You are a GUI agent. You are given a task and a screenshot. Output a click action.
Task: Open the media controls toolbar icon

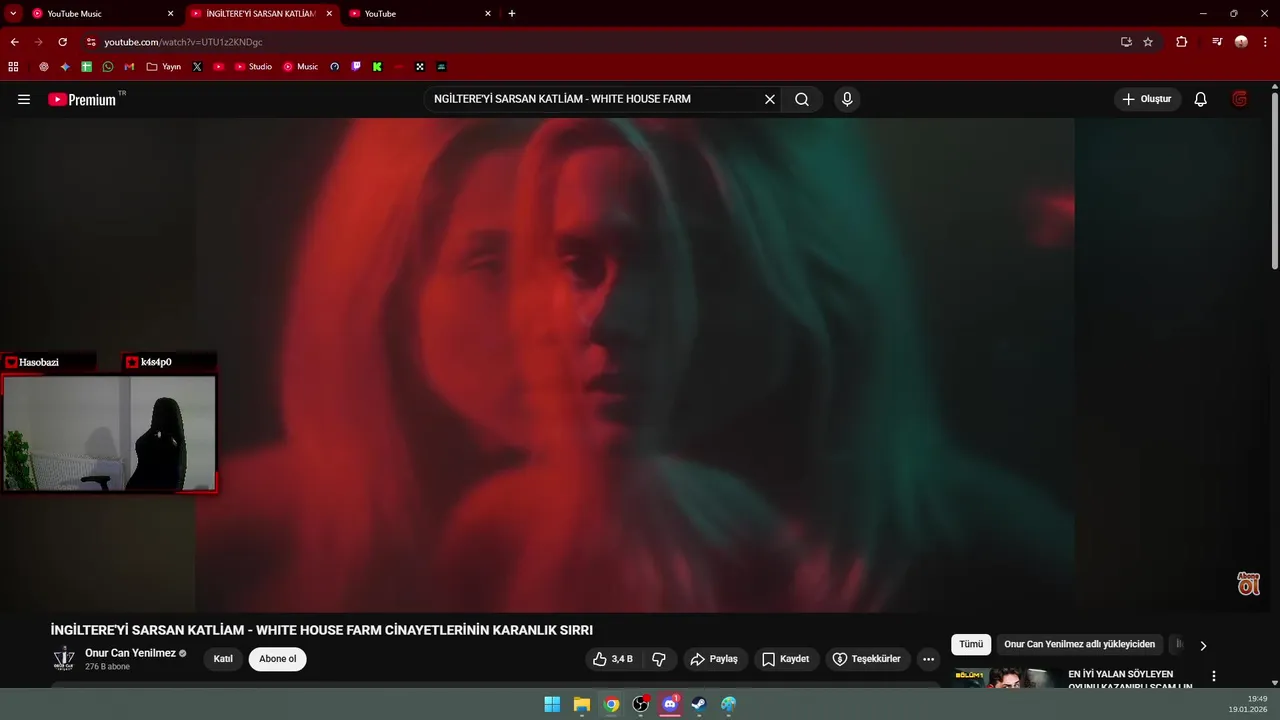click(1217, 42)
